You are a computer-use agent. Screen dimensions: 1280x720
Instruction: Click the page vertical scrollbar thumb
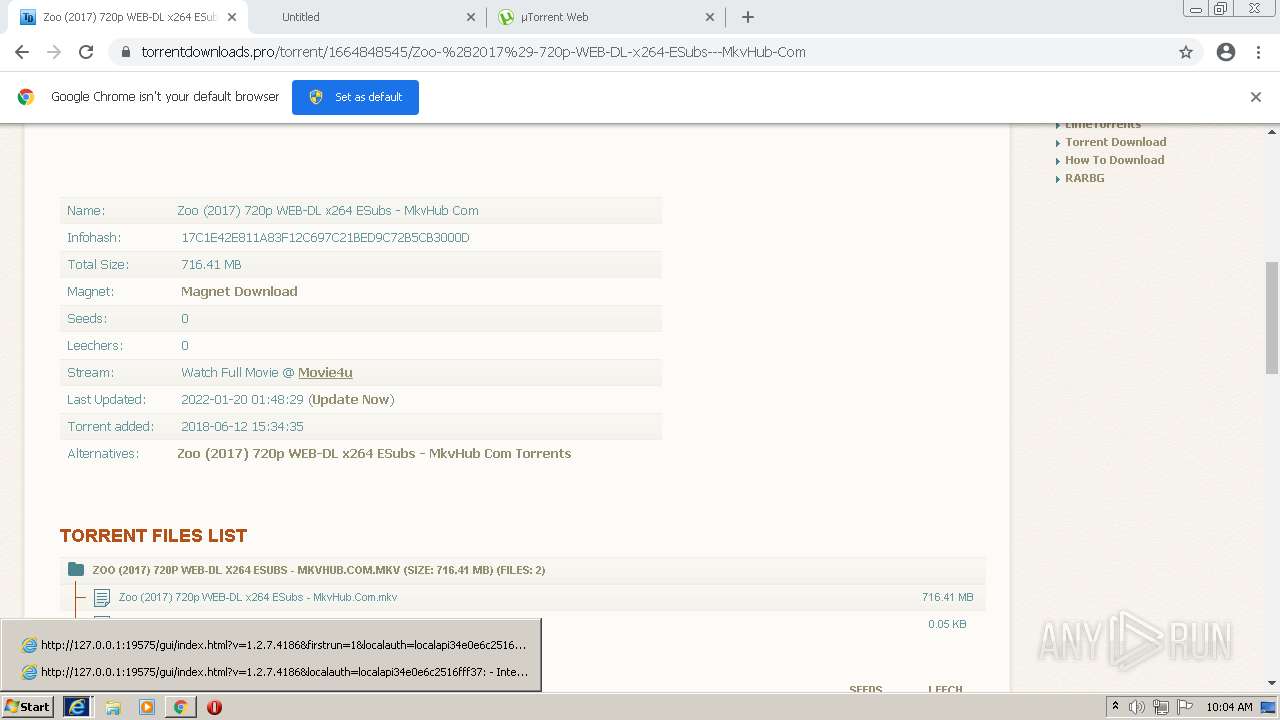(x=1272, y=318)
